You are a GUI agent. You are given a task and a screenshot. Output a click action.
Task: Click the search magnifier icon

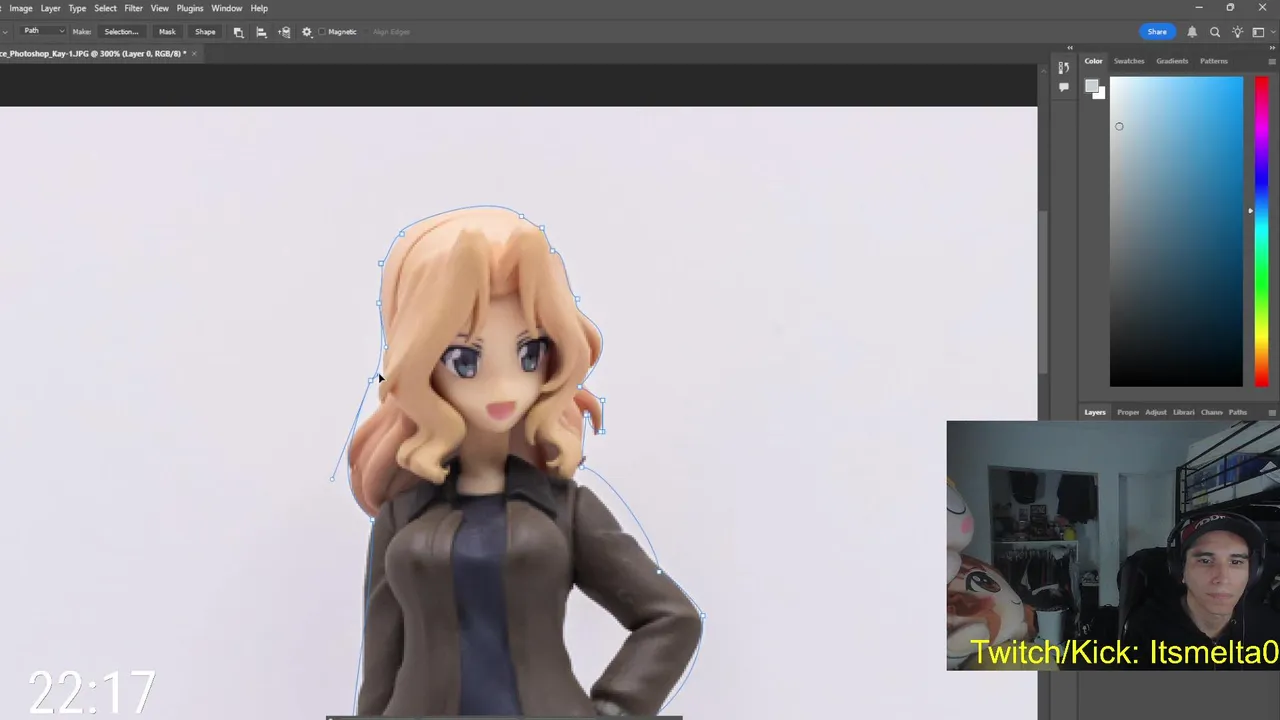click(1215, 32)
